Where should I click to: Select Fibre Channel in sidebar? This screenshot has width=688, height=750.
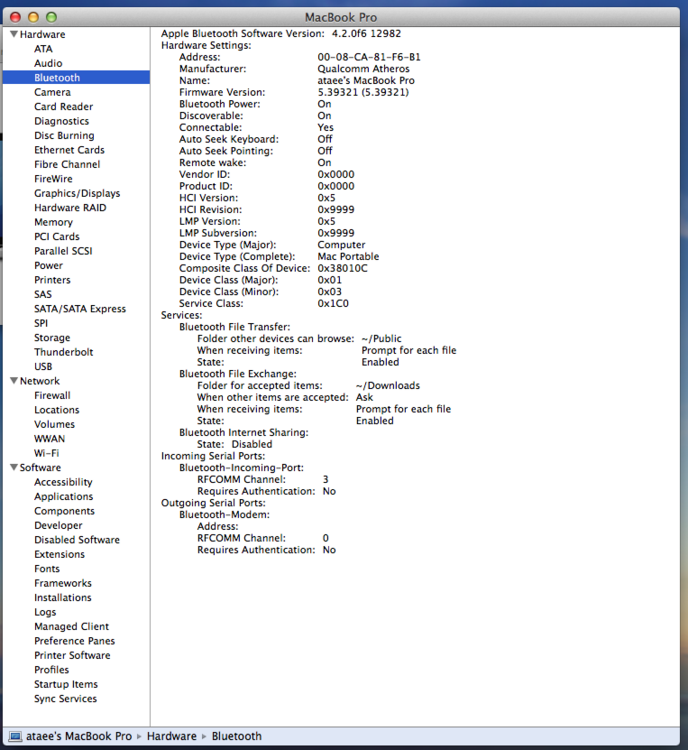coord(67,164)
